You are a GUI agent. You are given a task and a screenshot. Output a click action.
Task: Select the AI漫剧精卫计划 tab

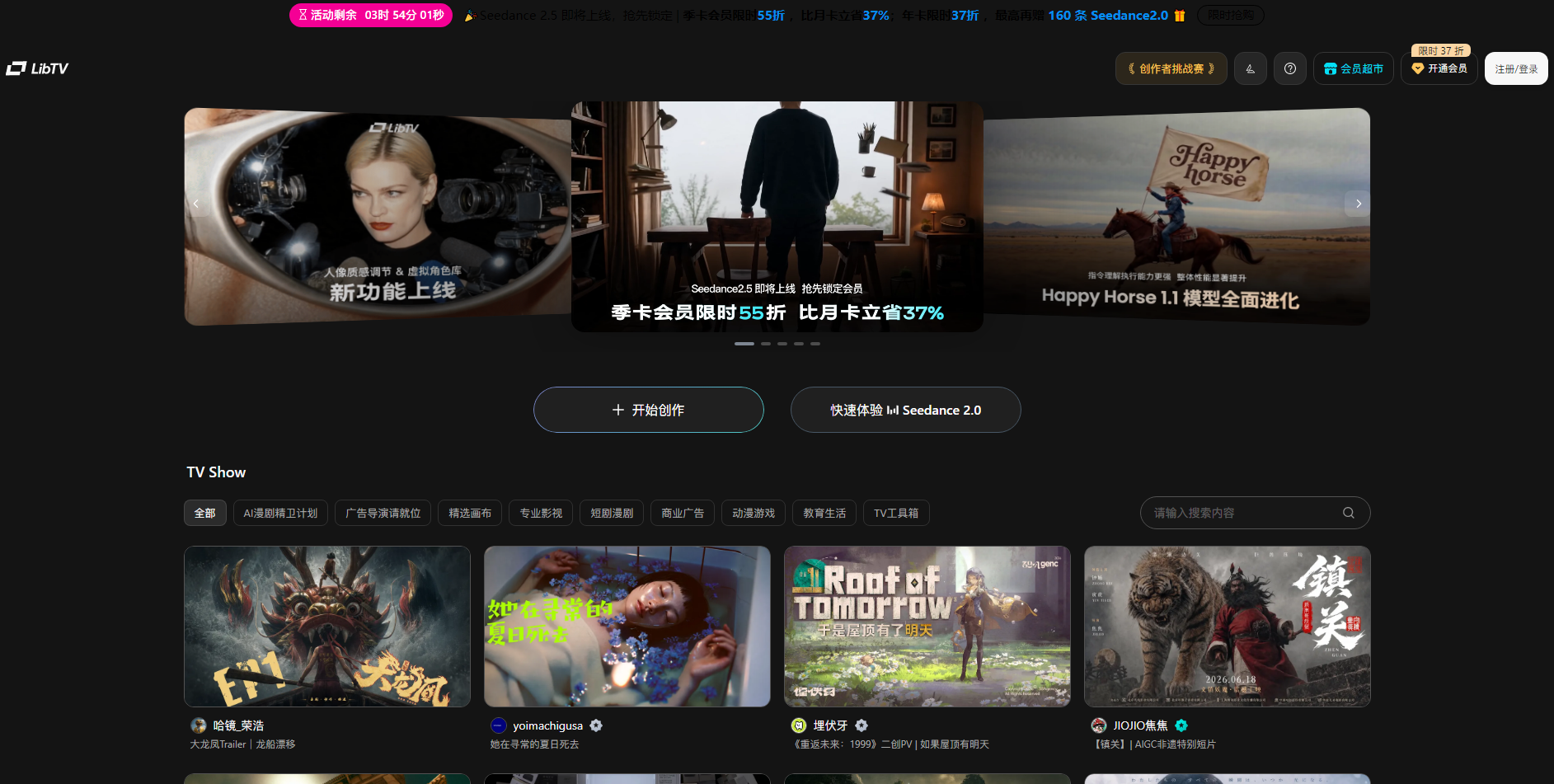tap(280, 513)
